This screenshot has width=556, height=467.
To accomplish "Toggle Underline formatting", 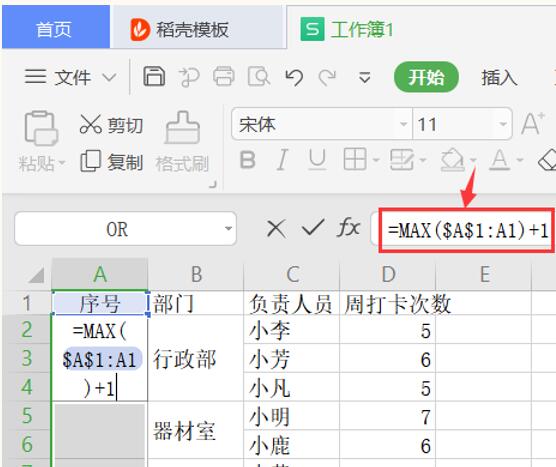I will [317, 160].
